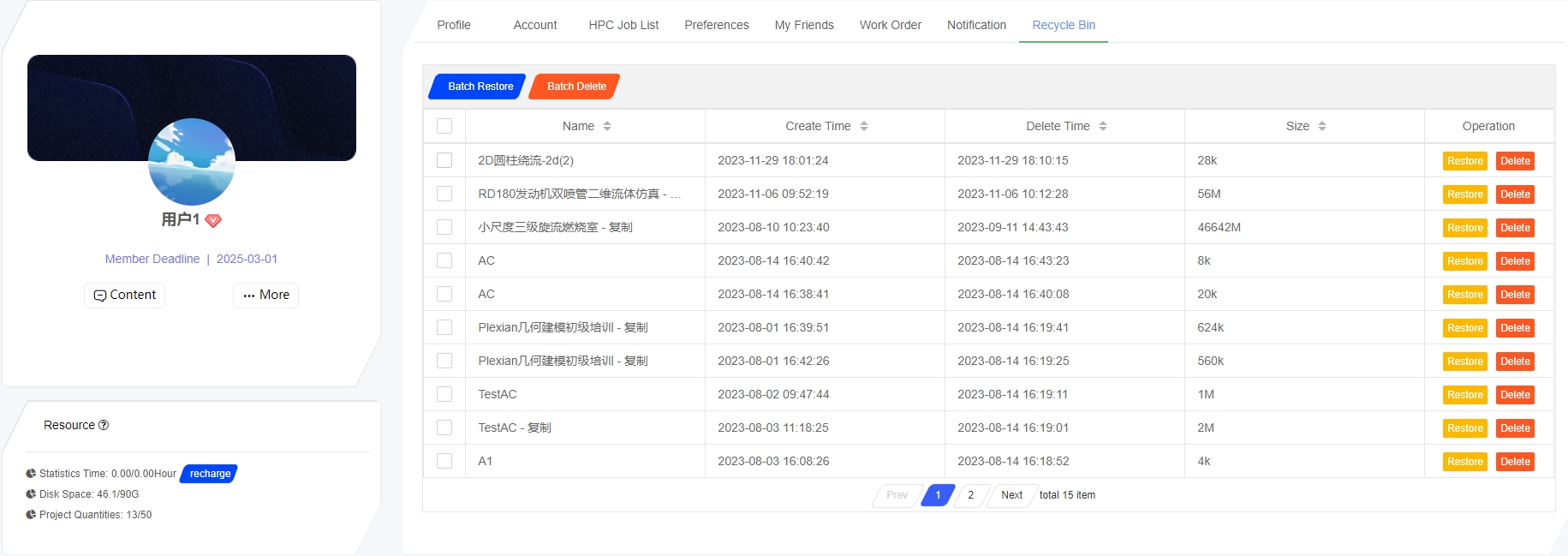Click the Operation column header

[1488, 126]
